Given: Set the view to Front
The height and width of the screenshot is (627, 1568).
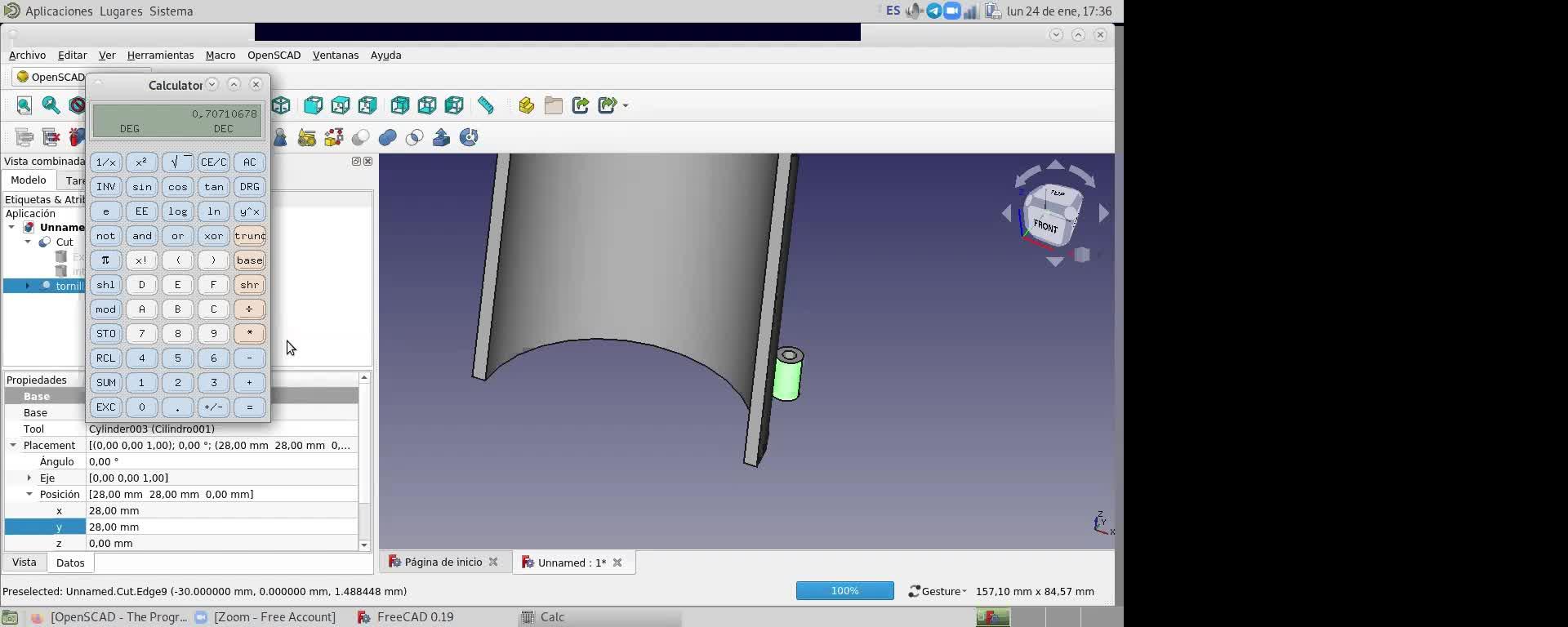Looking at the screenshot, I should 314,105.
